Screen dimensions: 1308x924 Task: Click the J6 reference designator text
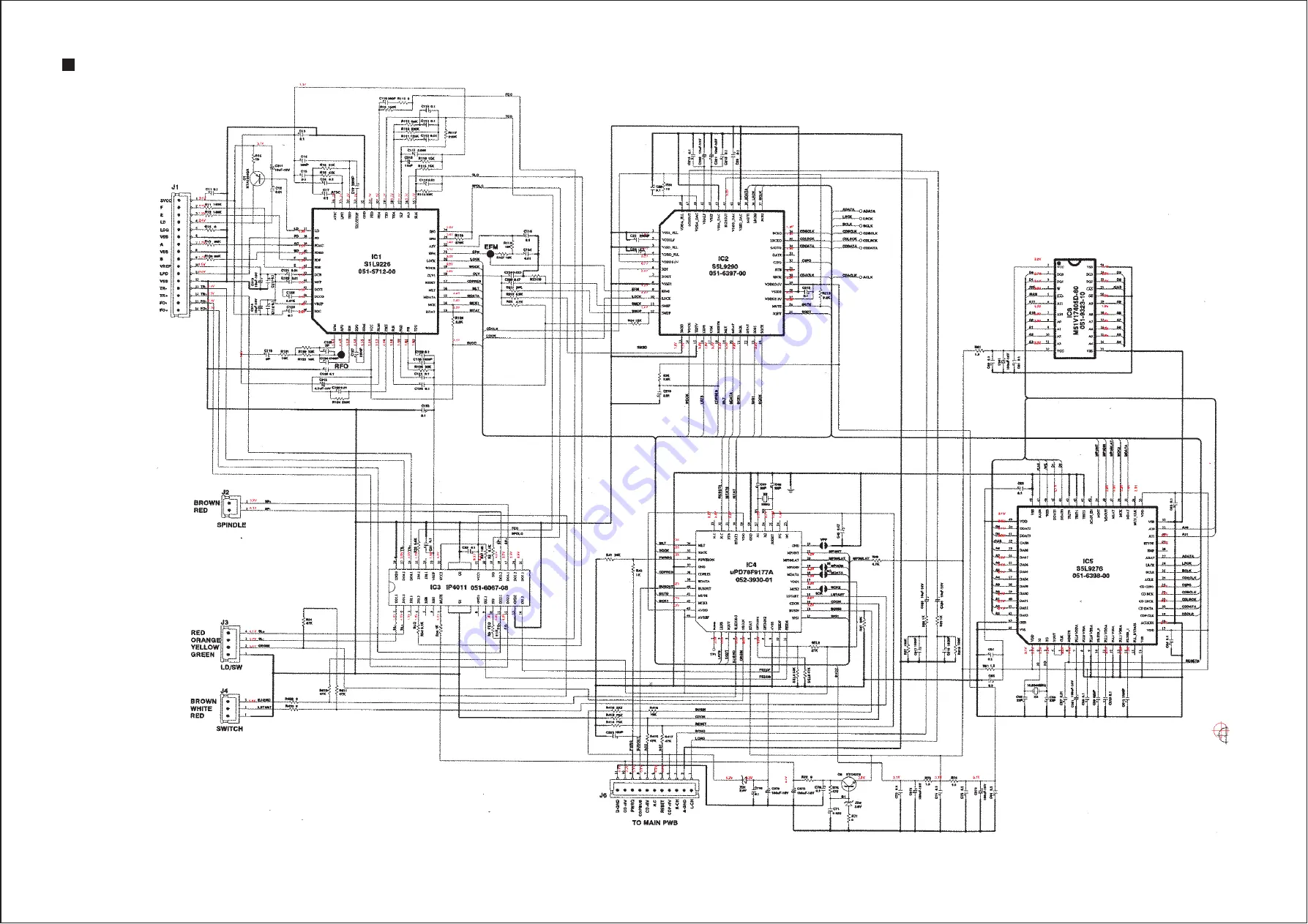click(x=603, y=795)
